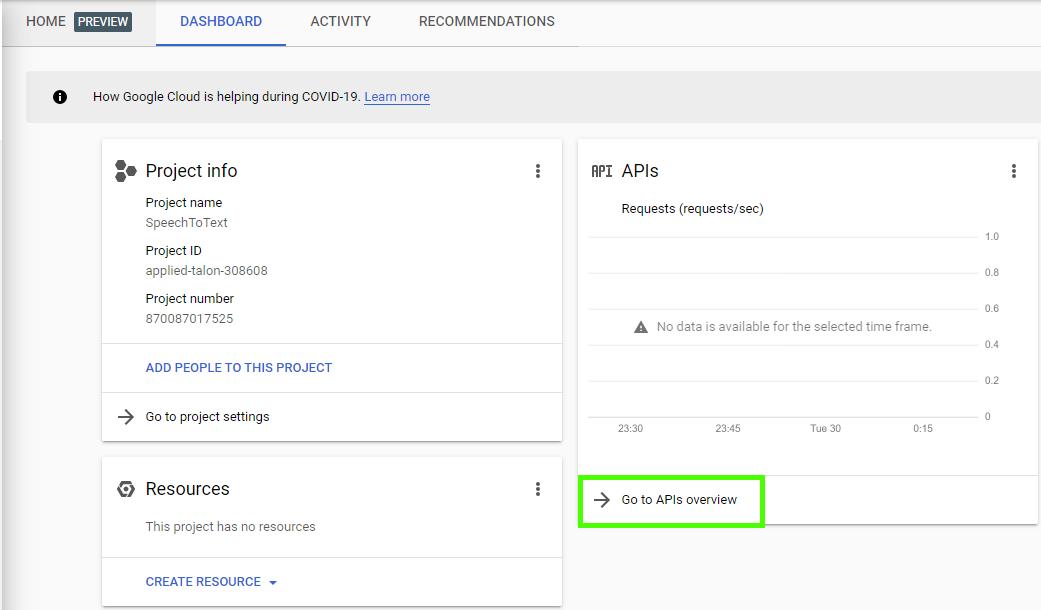Switch to the ACTIVITY tab
Viewport: 1041px width, 610px height.
(340, 21)
